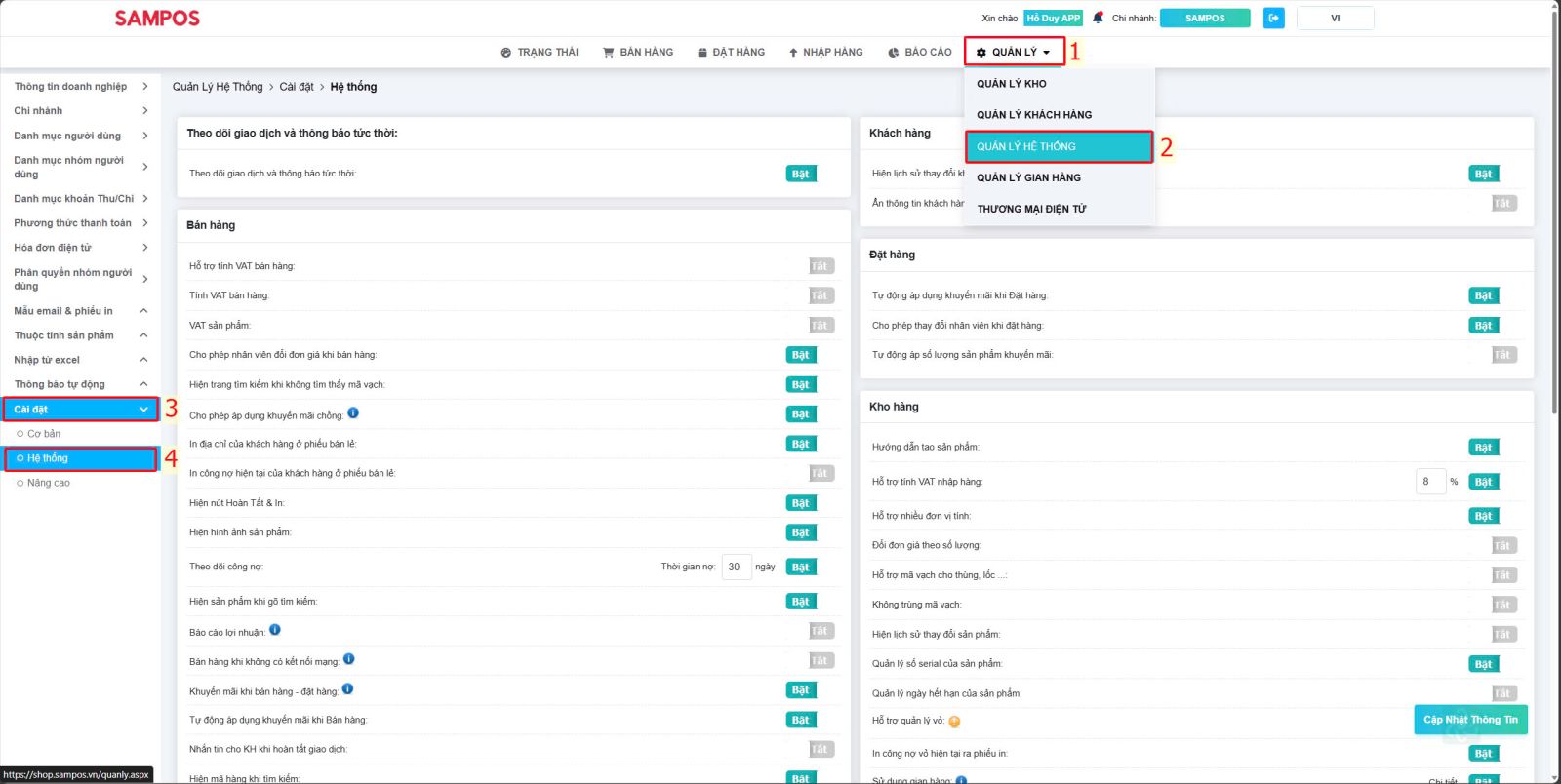This screenshot has width=1561, height=784.
Task: Click Quản Lý Hệ Thống breadcrumb link
Action: pyautogui.click(x=218, y=87)
